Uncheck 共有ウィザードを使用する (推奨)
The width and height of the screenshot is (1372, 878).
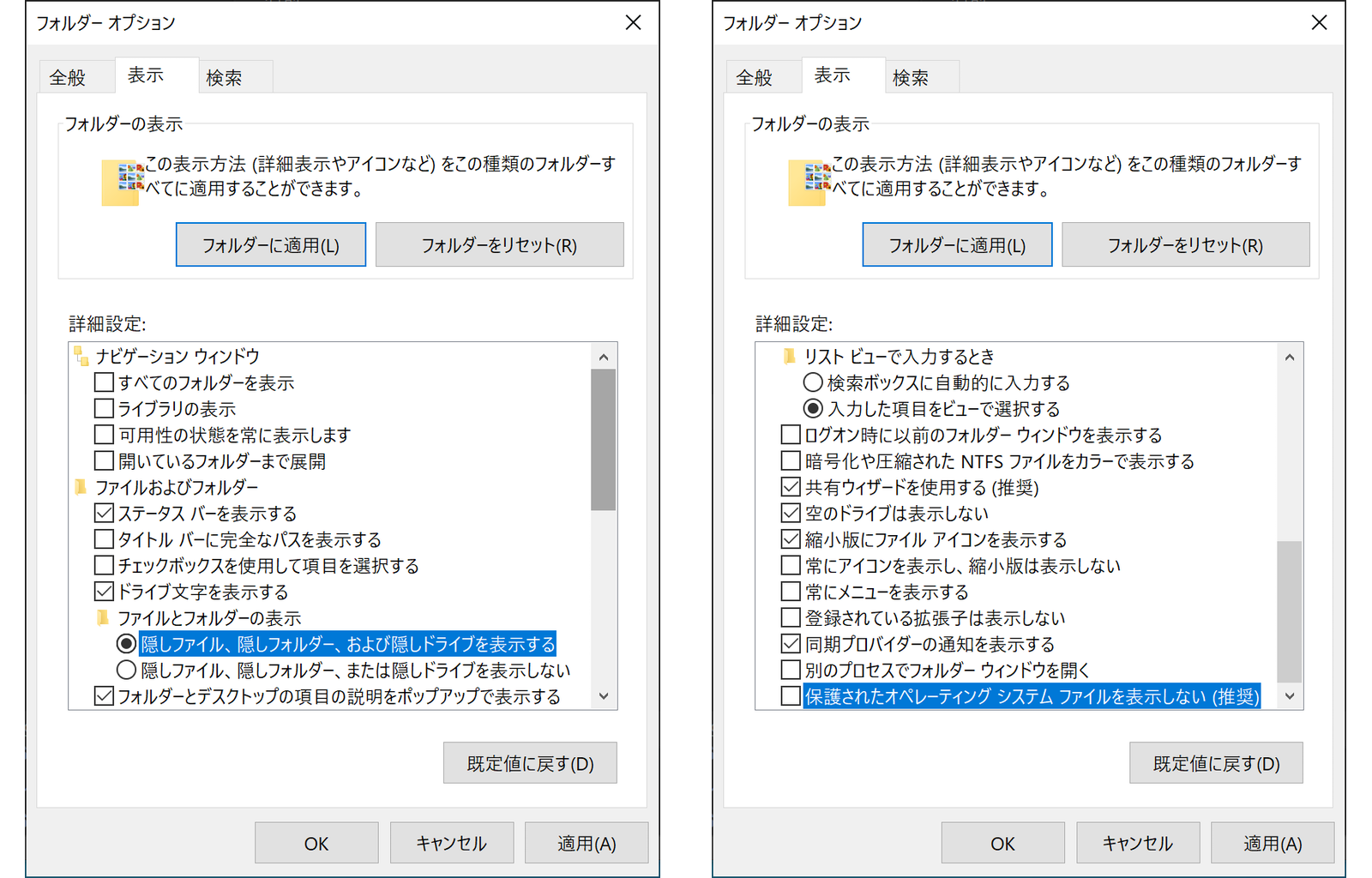(791, 487)
